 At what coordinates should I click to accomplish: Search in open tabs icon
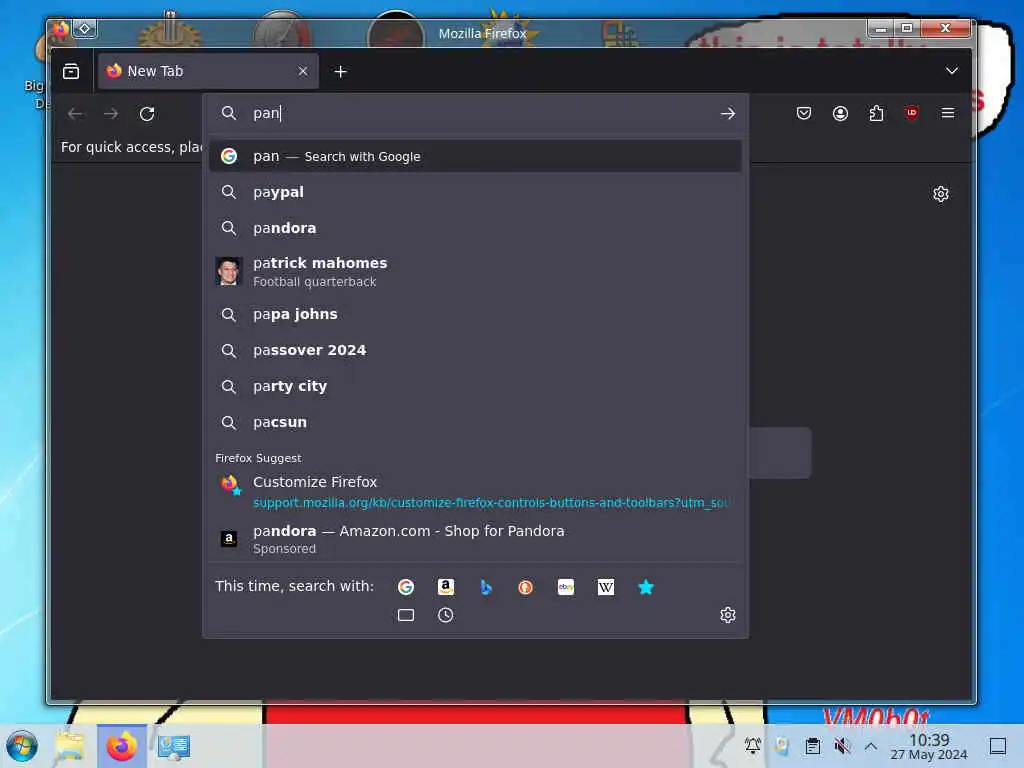pos(406,615)
